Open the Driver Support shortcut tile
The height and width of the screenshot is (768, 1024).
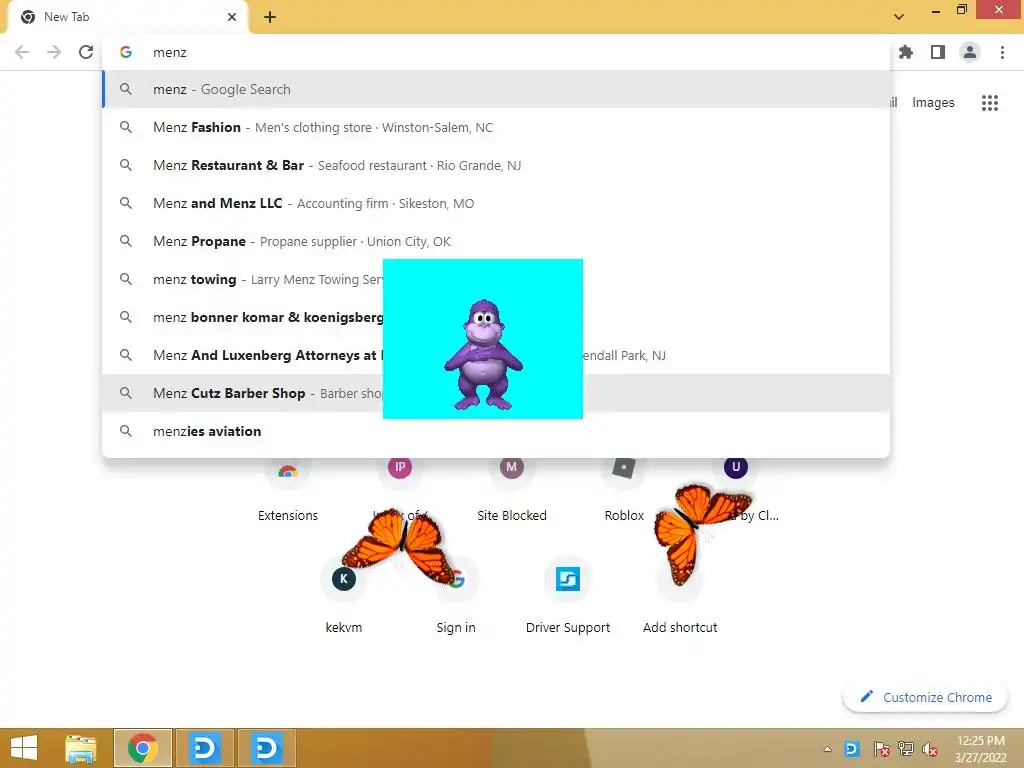pos(568,596)
